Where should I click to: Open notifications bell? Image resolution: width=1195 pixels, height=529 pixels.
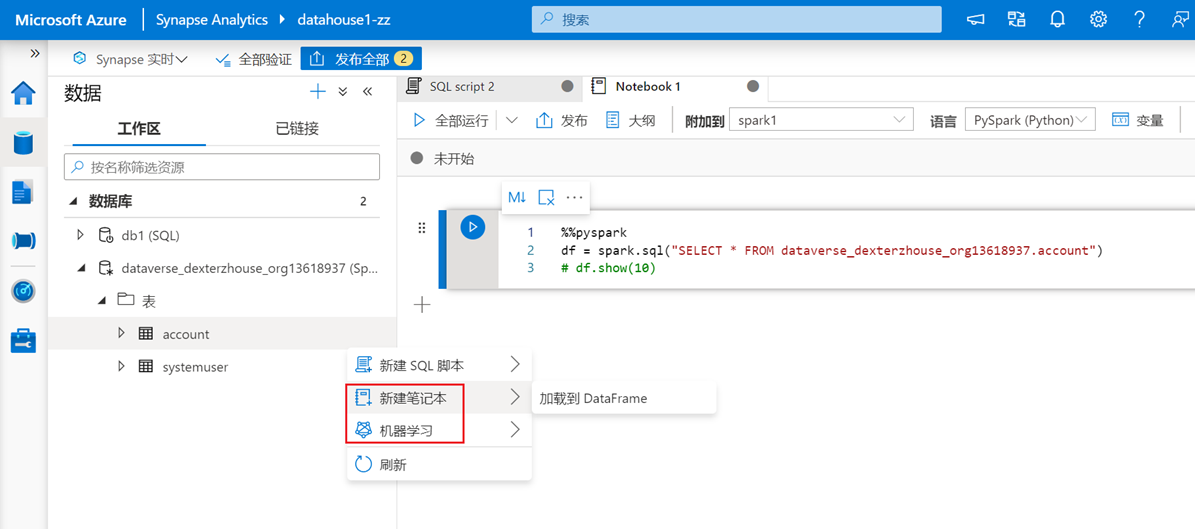tap(1057, 20)
